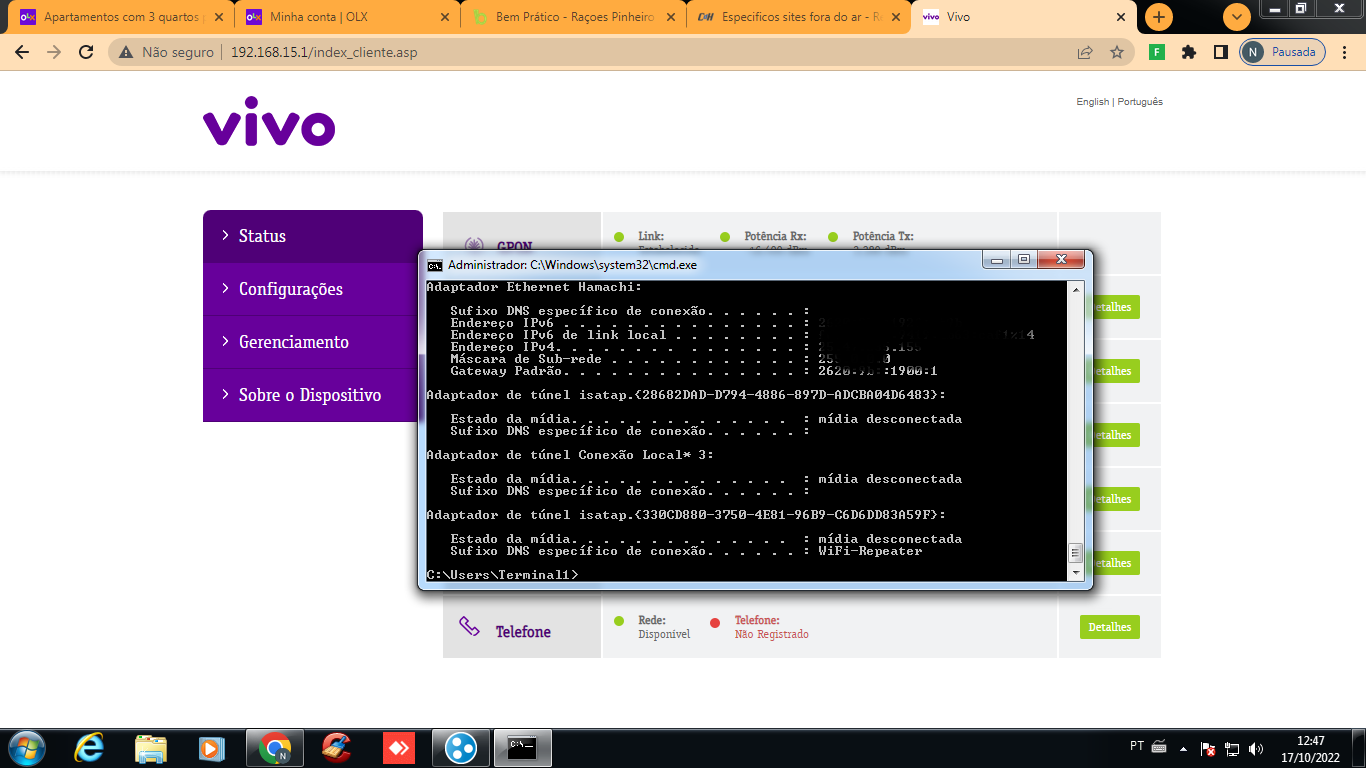Viewport: 1366px width, 768px height.
Task: Open the cmd.exe title bar system icon
Action: tap(435, 265)
